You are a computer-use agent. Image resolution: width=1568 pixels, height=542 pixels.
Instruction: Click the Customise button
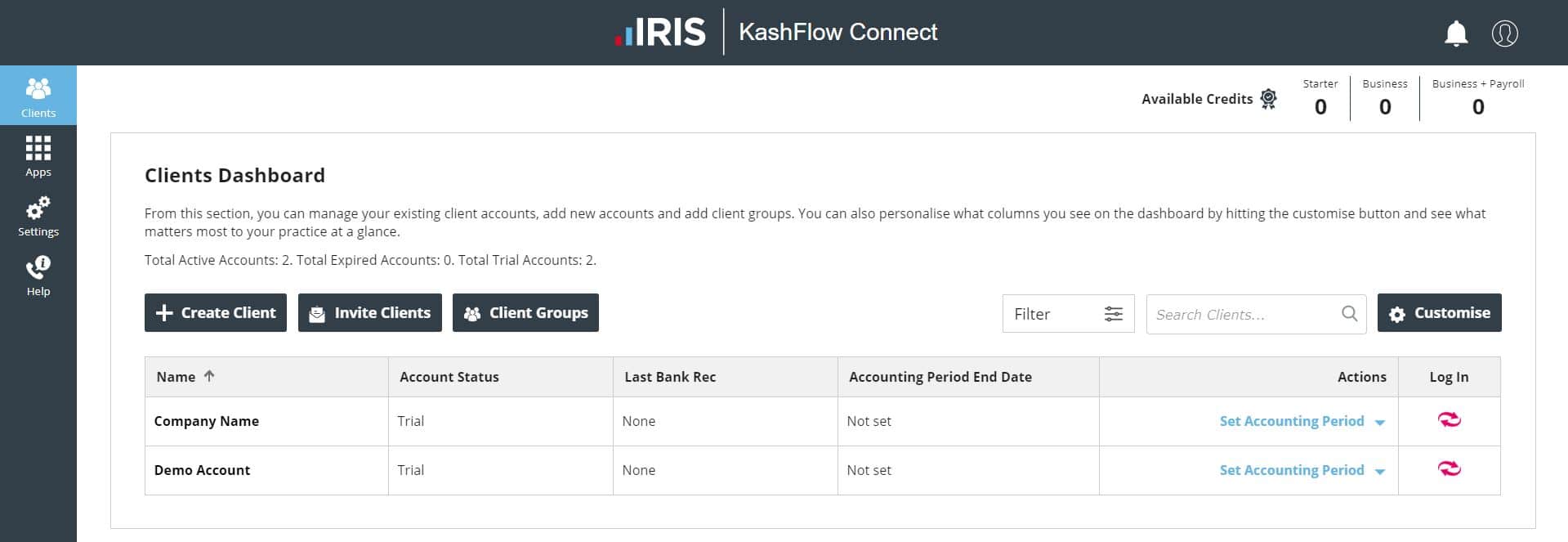click(x=1439, y=313)
